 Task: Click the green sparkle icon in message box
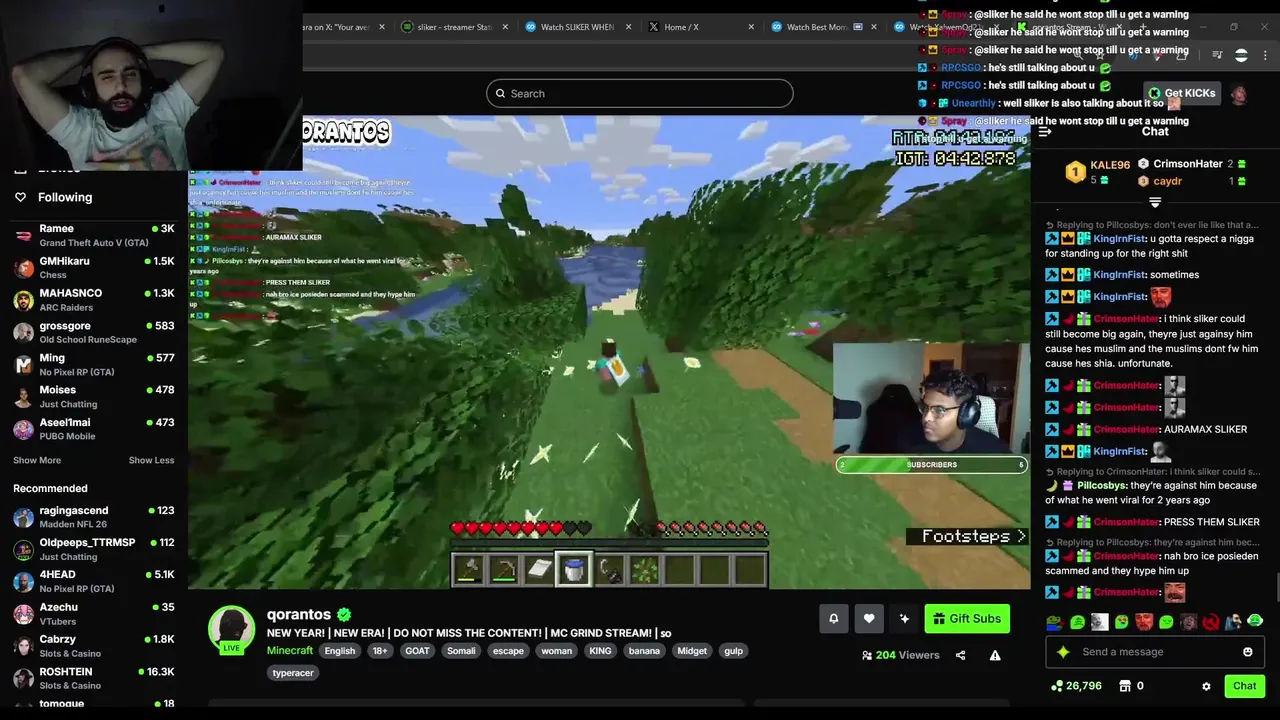[x=1063, y=652]
